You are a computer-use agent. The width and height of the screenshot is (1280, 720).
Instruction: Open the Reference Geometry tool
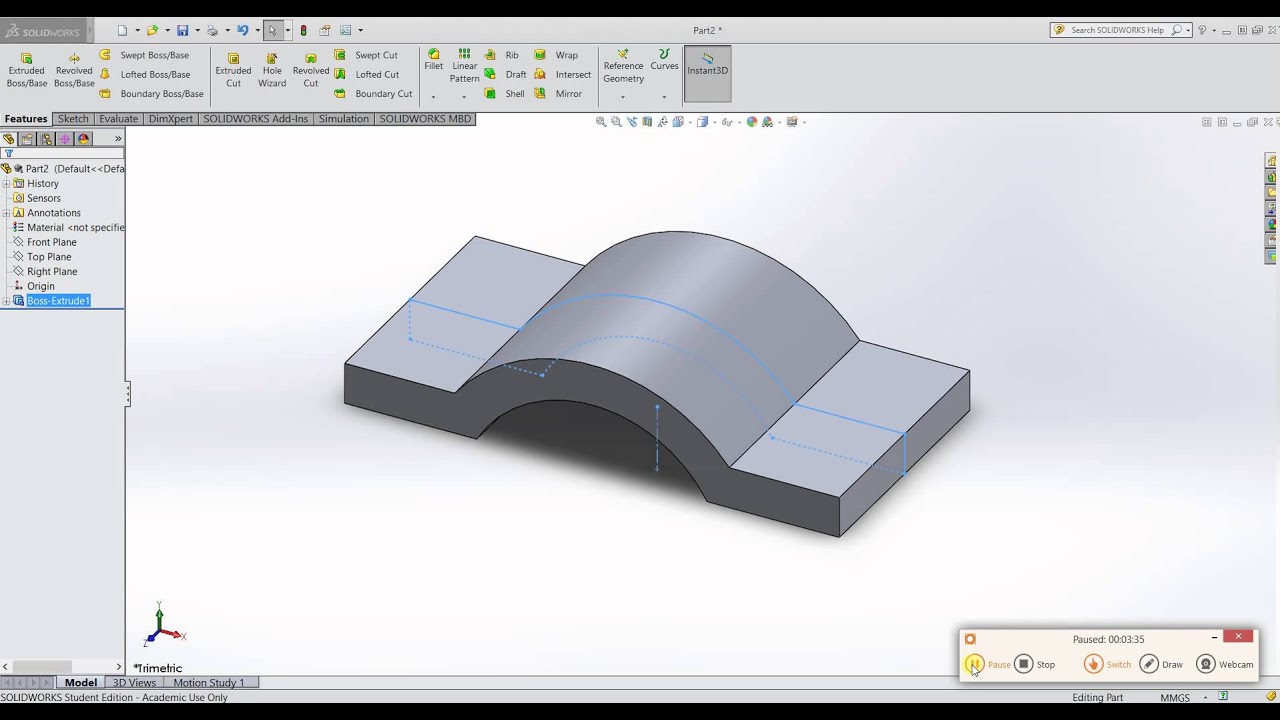pos(623,66)
